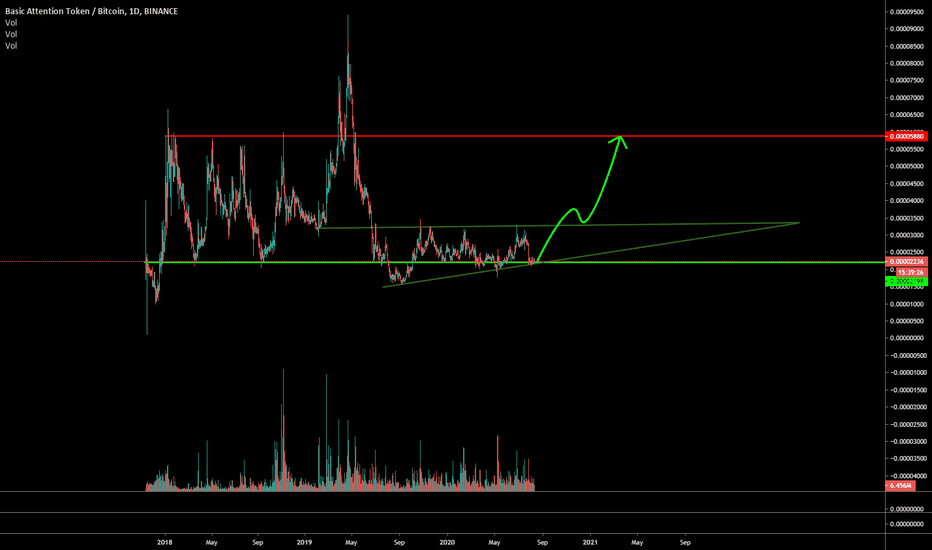Click the 0.00000500 price axis label
The width and height of the screenshot is (932, 550).
pyautogui.click(x=907, y=321)
